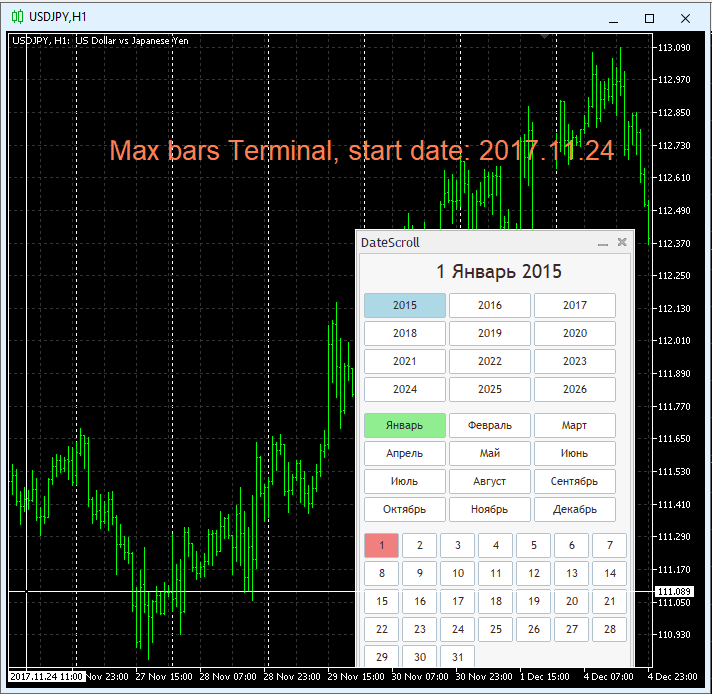Choose month Февраль
The height and width of the screenshot is (694, 712).
tap(490, 426)
